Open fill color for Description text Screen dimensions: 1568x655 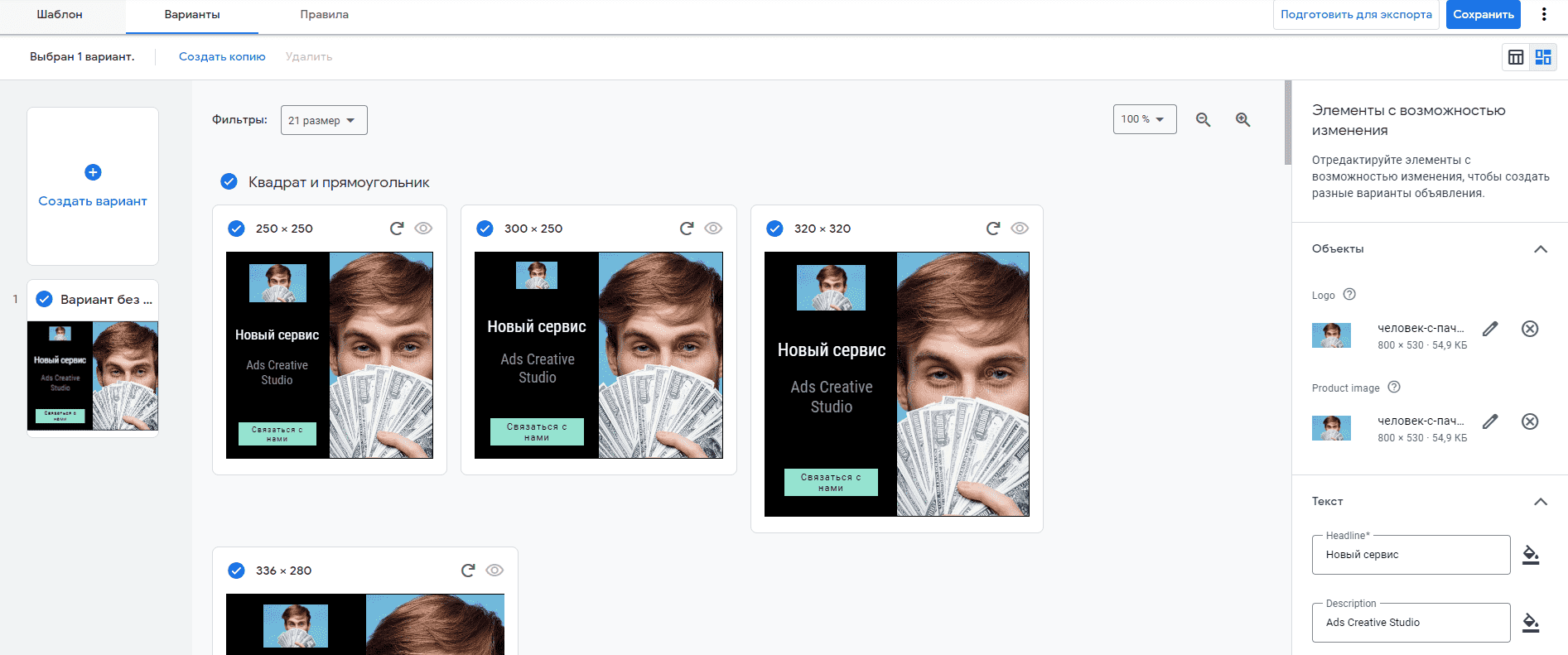[x=1531, y=623]
